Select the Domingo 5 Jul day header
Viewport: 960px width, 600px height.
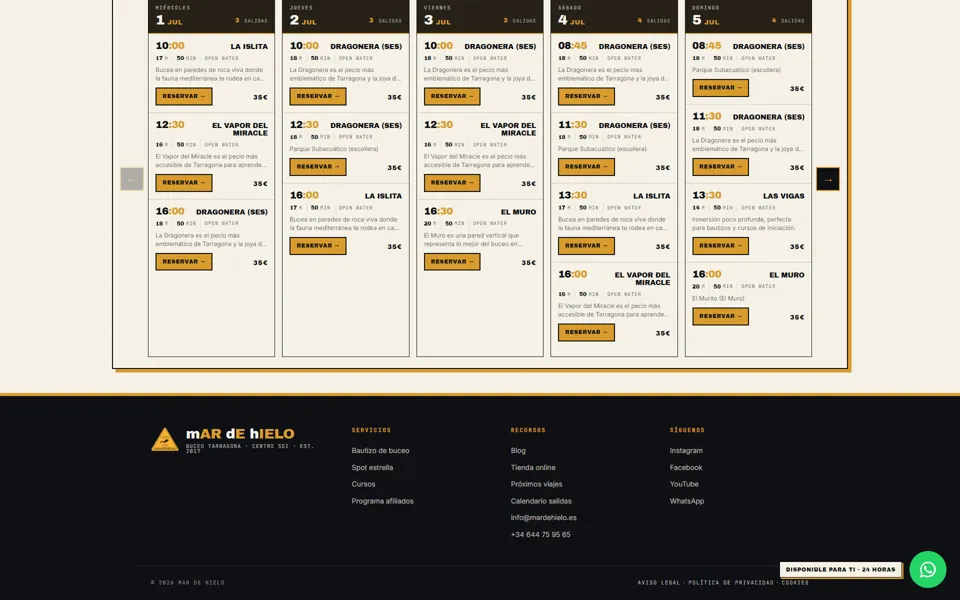click(x=748, y=16)
